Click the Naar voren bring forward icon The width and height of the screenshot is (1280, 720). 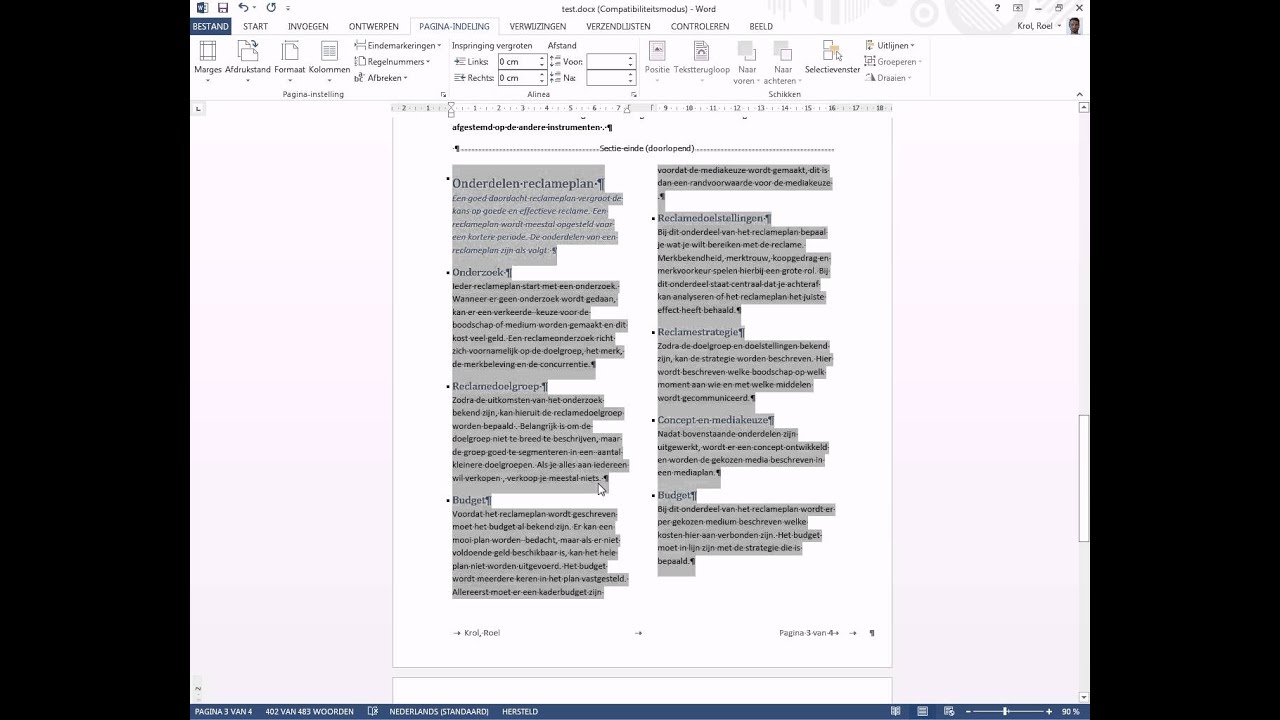pos(746,50)
